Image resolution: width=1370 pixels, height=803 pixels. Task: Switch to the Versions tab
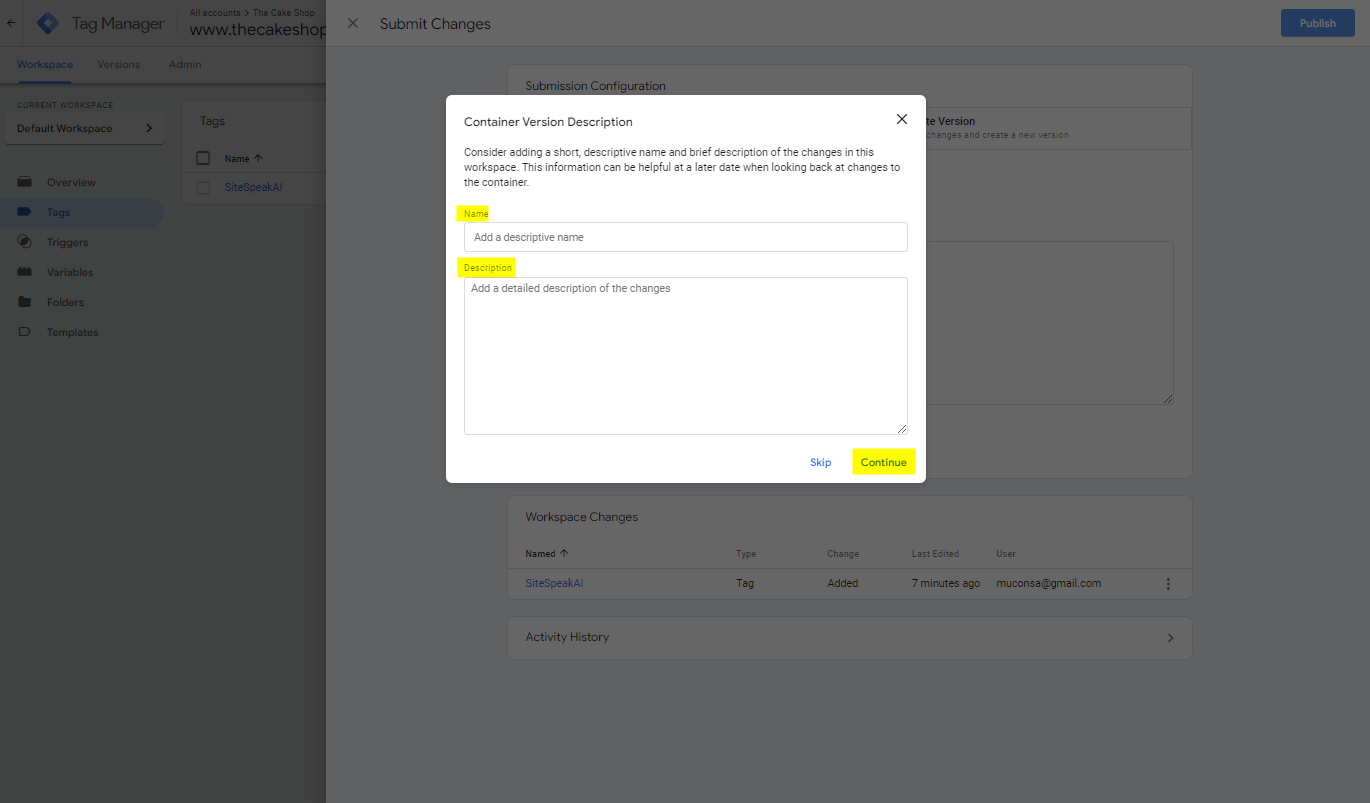point(118,65)
